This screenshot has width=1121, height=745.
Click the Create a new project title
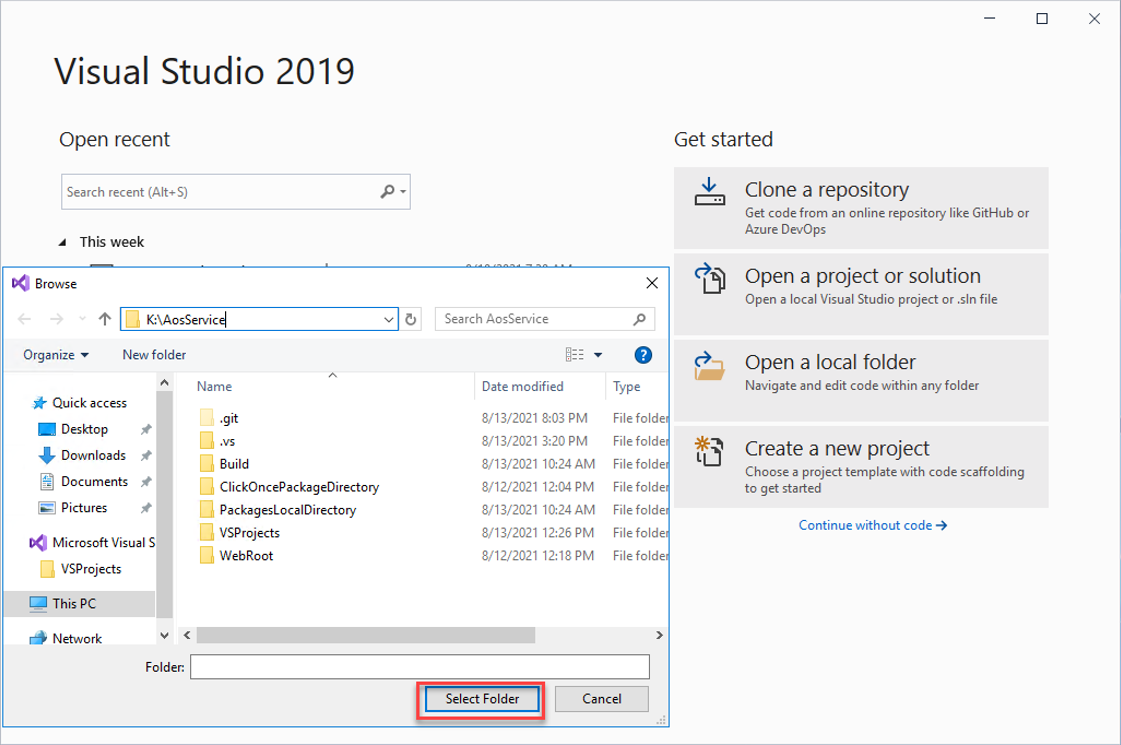point(837,448)
